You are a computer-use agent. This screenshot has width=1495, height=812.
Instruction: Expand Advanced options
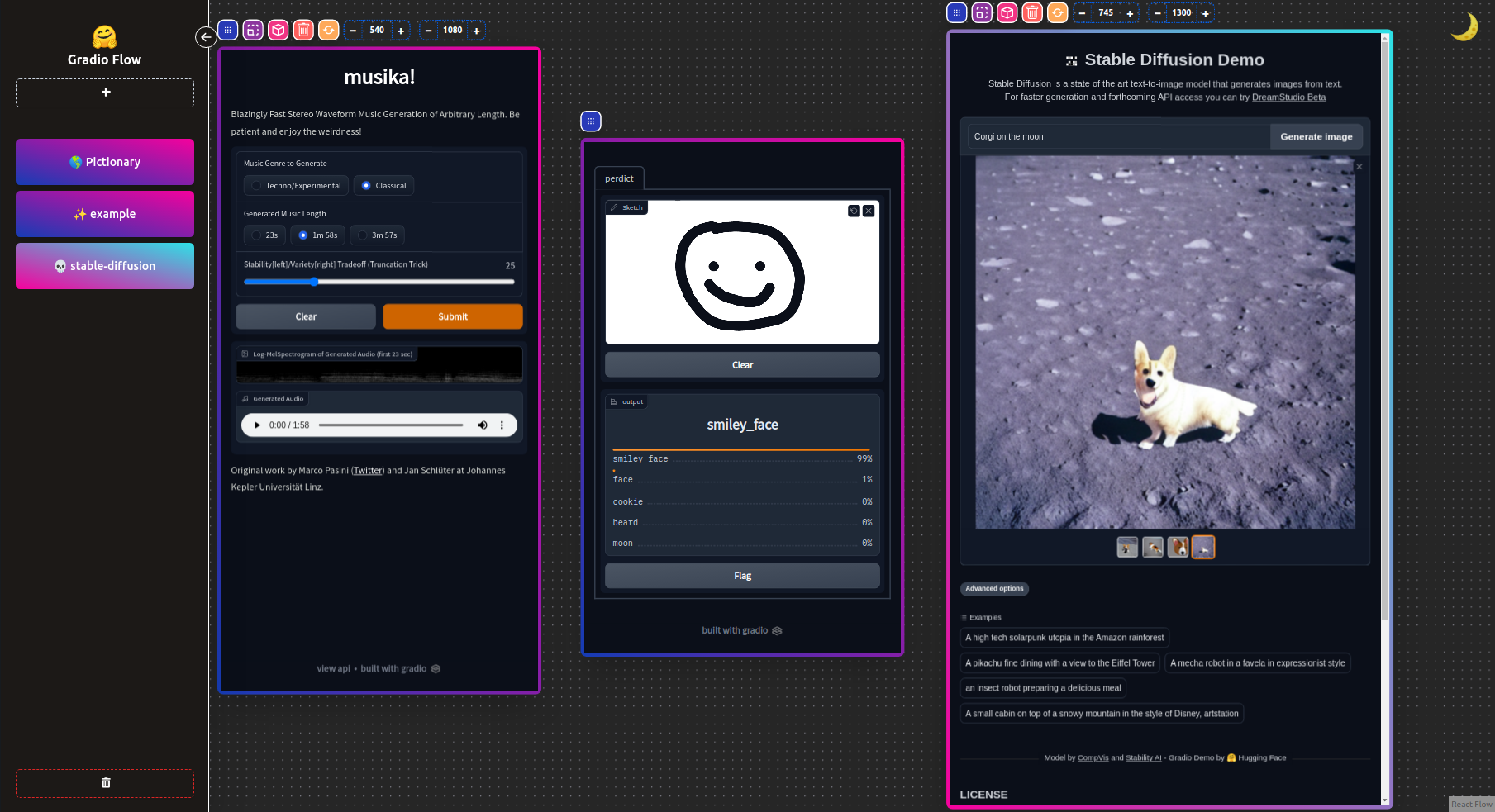point(994,589)
